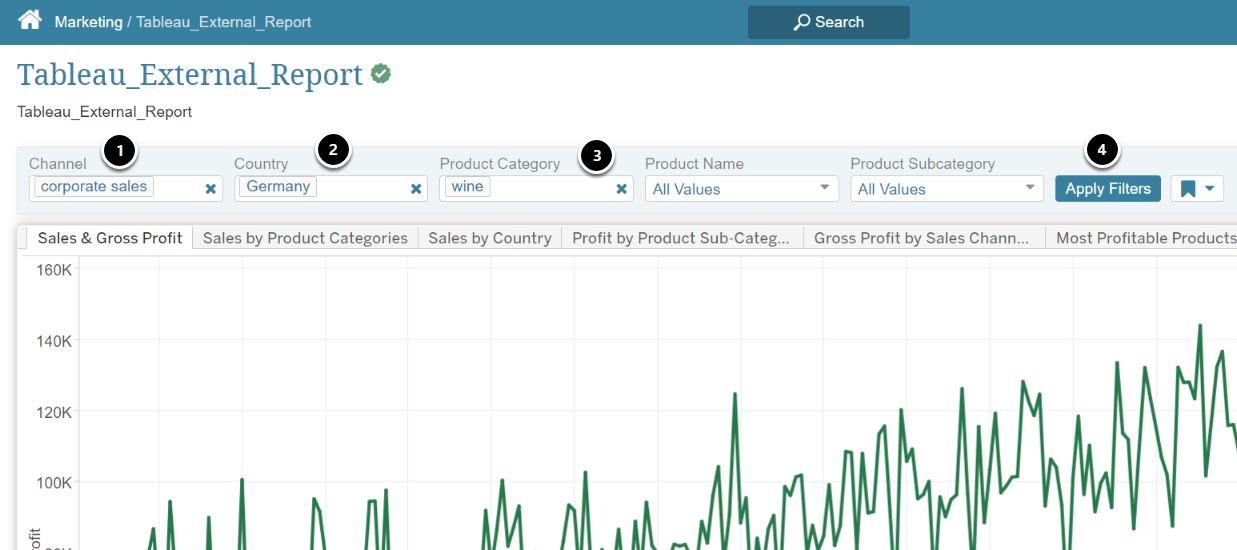Click the Apply Filters button
Image resolution: width=1237 pixels, height=550 pixels.
coord(1108,189)
